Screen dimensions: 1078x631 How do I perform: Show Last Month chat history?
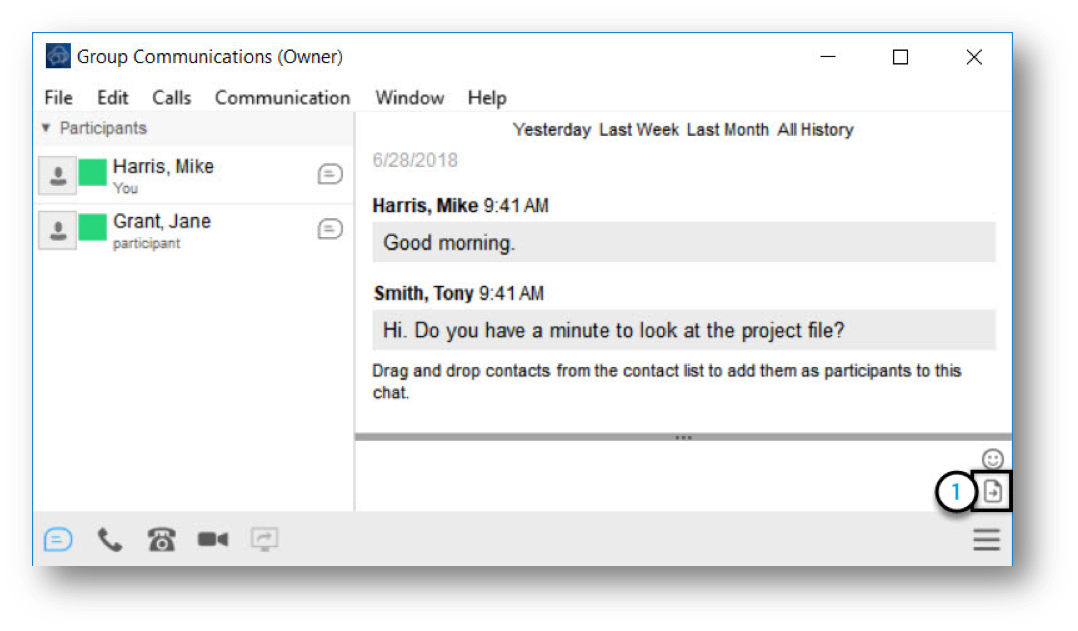727,130
